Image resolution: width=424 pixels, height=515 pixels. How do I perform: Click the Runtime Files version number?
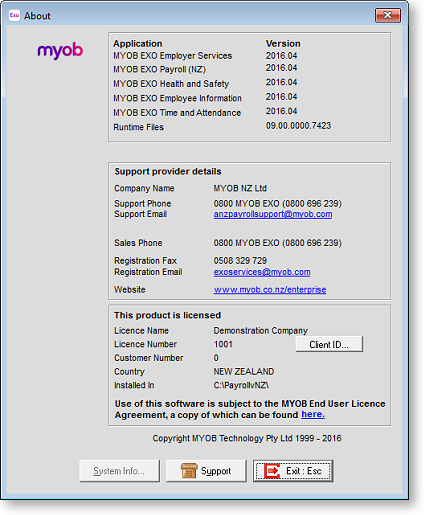pos(298,126)
